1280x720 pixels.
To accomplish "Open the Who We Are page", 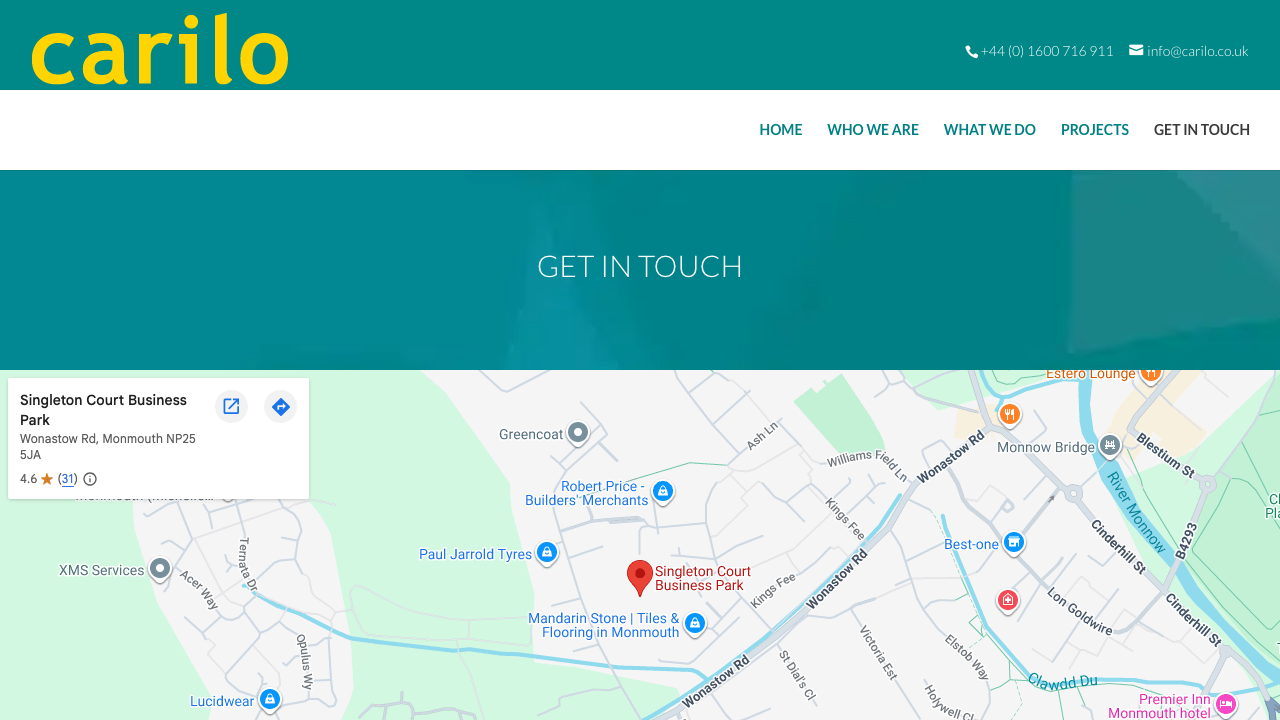I will (873, 130).
